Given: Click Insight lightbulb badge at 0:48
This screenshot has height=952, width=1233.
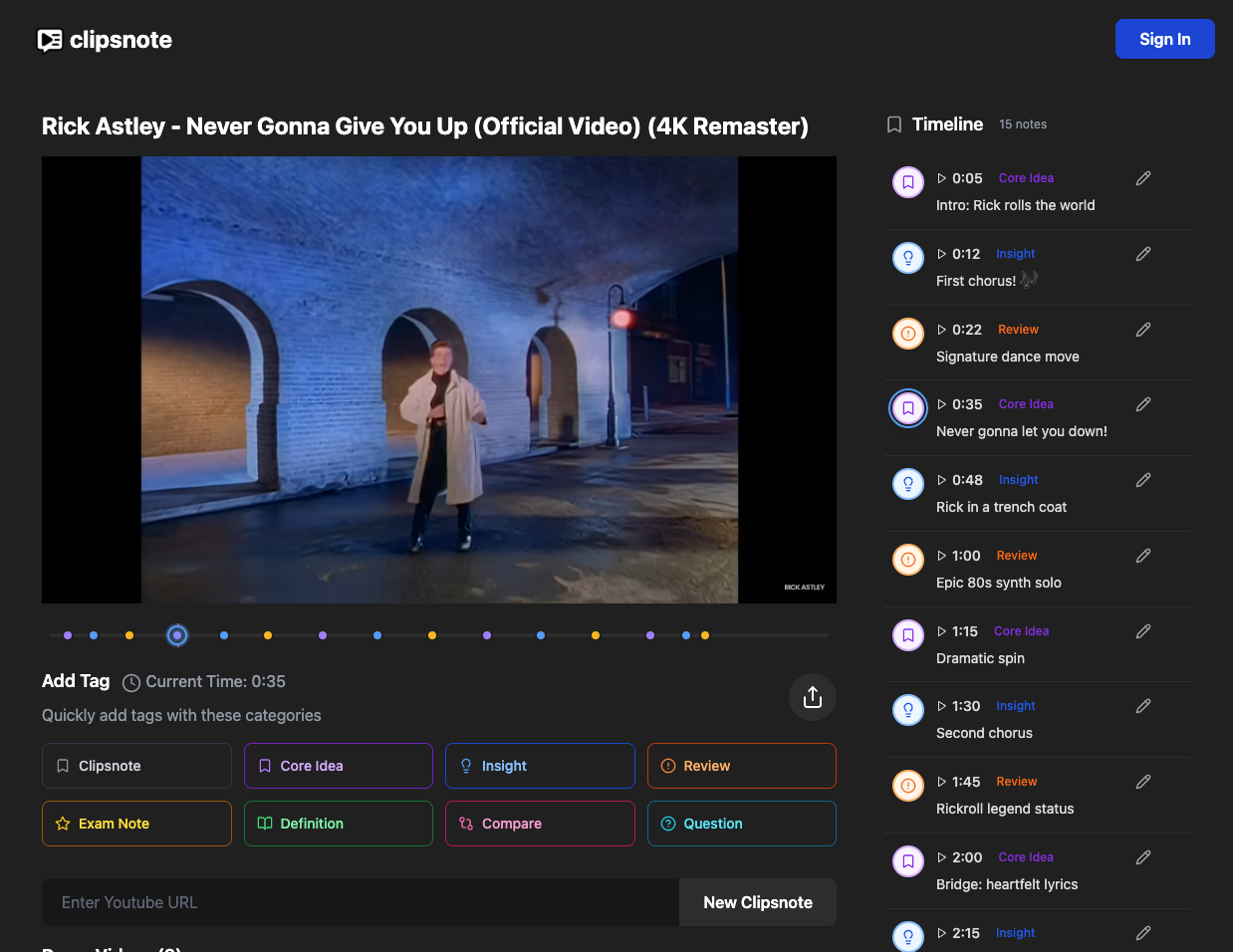Looking at the screenshot, I should point(908,484).
